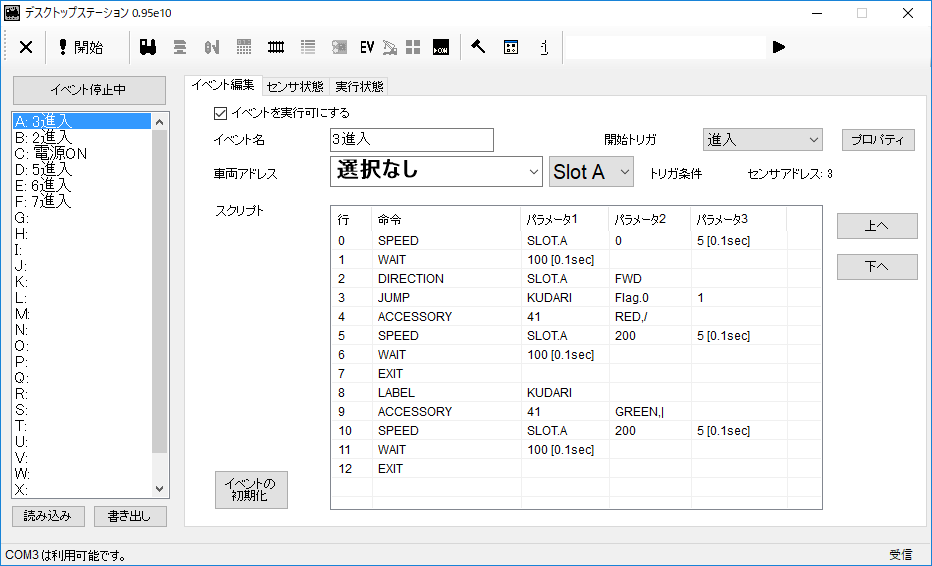Select event 'C: 電源ON' in list
The width and height of the screenshot is (932, 566).
(82, 154)
